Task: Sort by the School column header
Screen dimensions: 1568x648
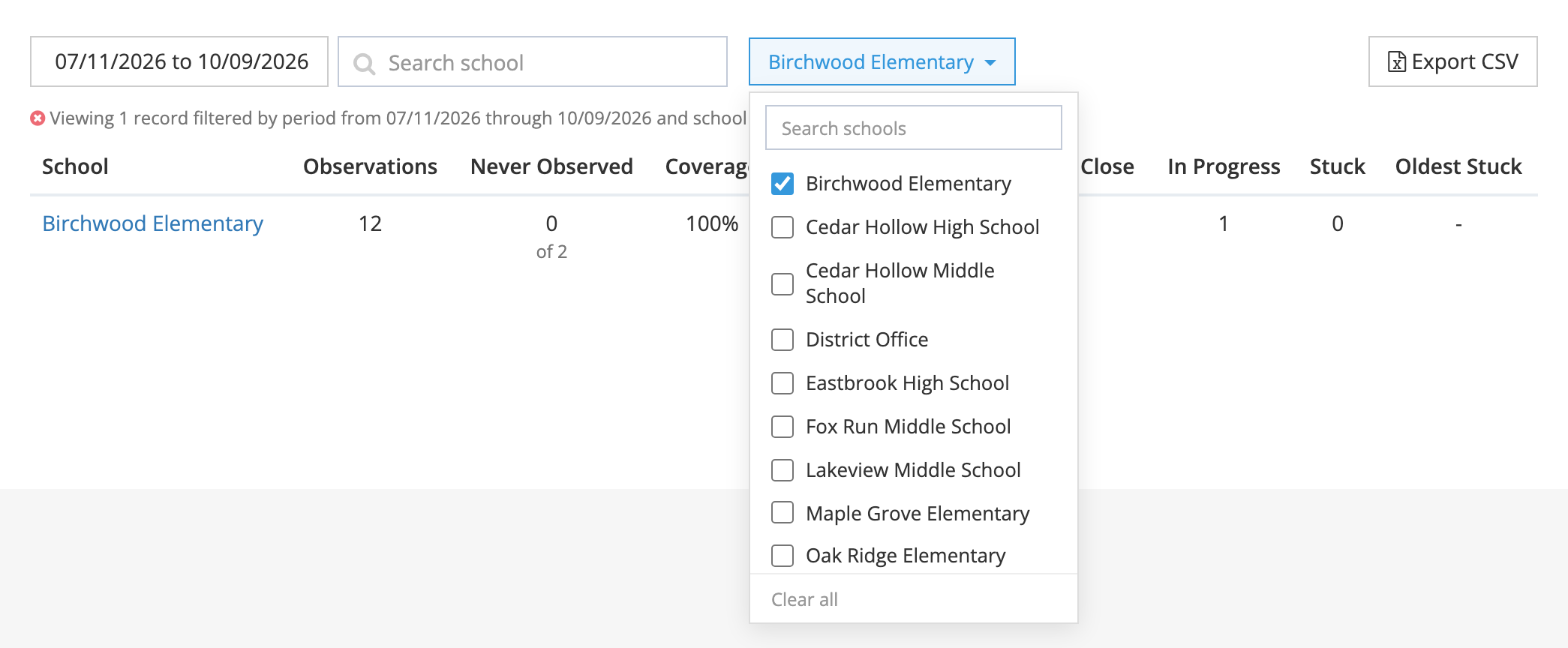Action: 75,166
